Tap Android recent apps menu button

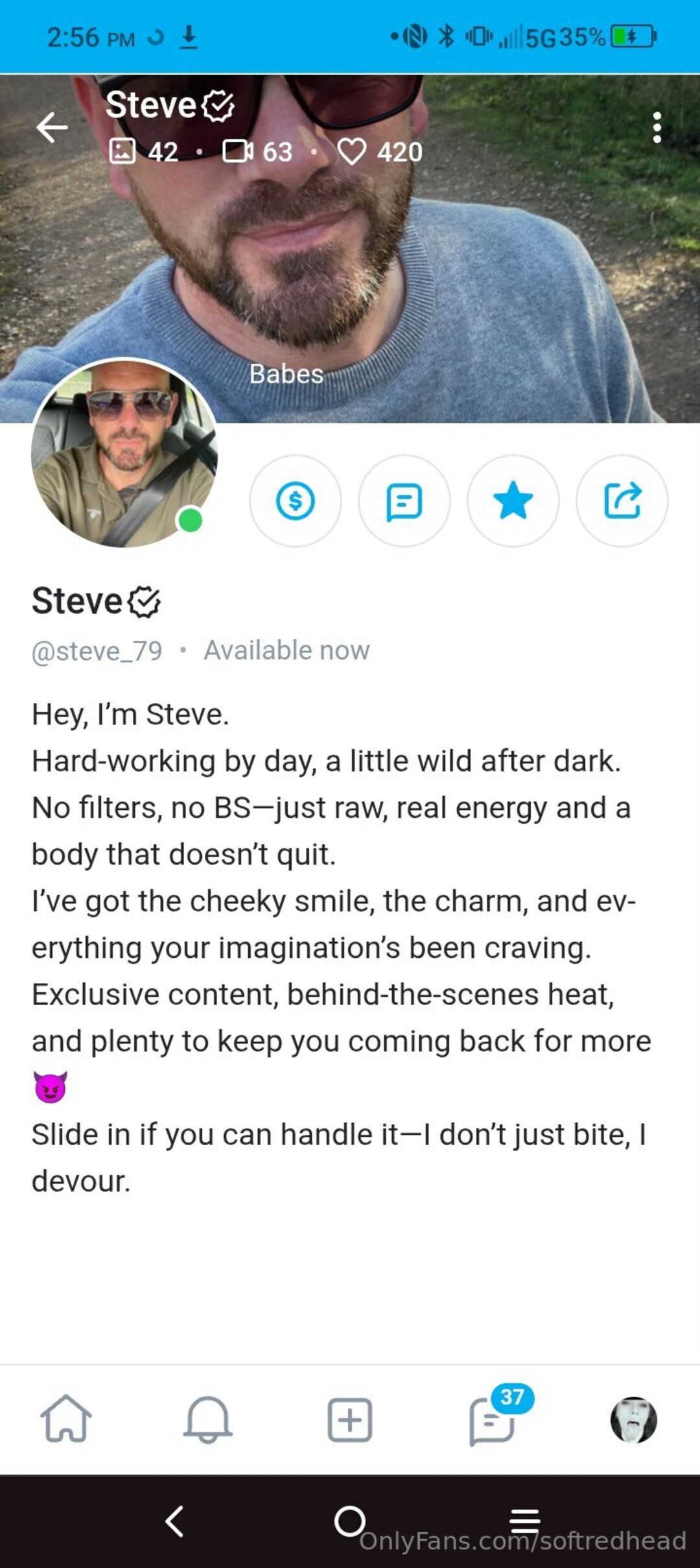(x=524, y=1521)
